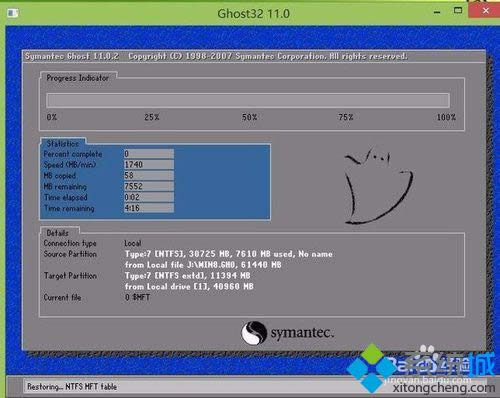Screen dimensions: 500x398
Task: Click the Source Partition label
Action: click(70, 254)
